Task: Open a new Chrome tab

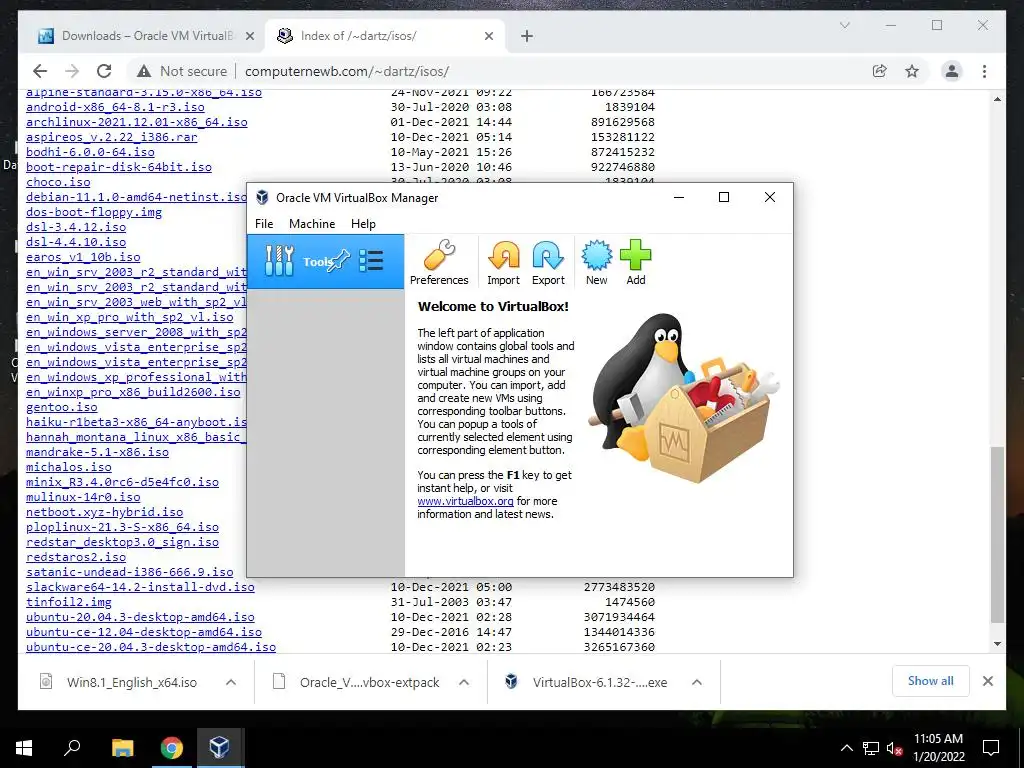Action: (x=526, y=37)
